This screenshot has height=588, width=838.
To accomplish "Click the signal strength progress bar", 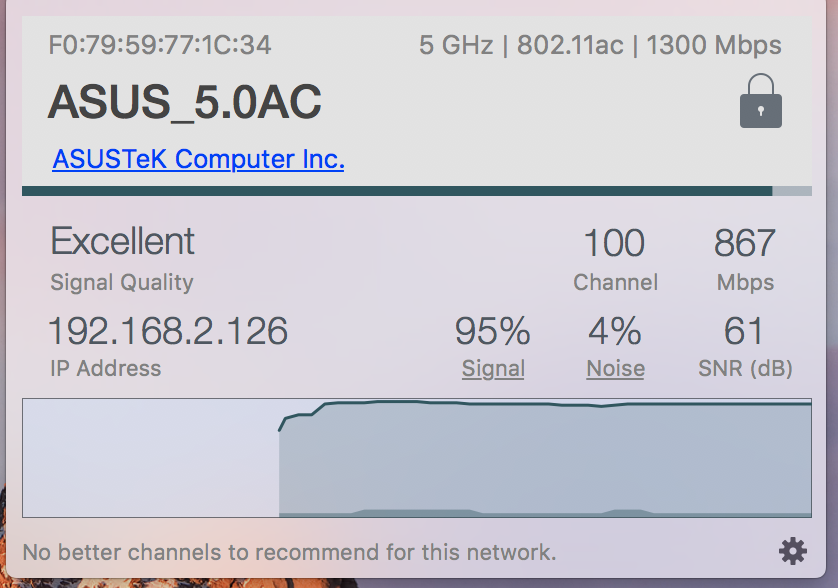I will click(x=417, y=191).
